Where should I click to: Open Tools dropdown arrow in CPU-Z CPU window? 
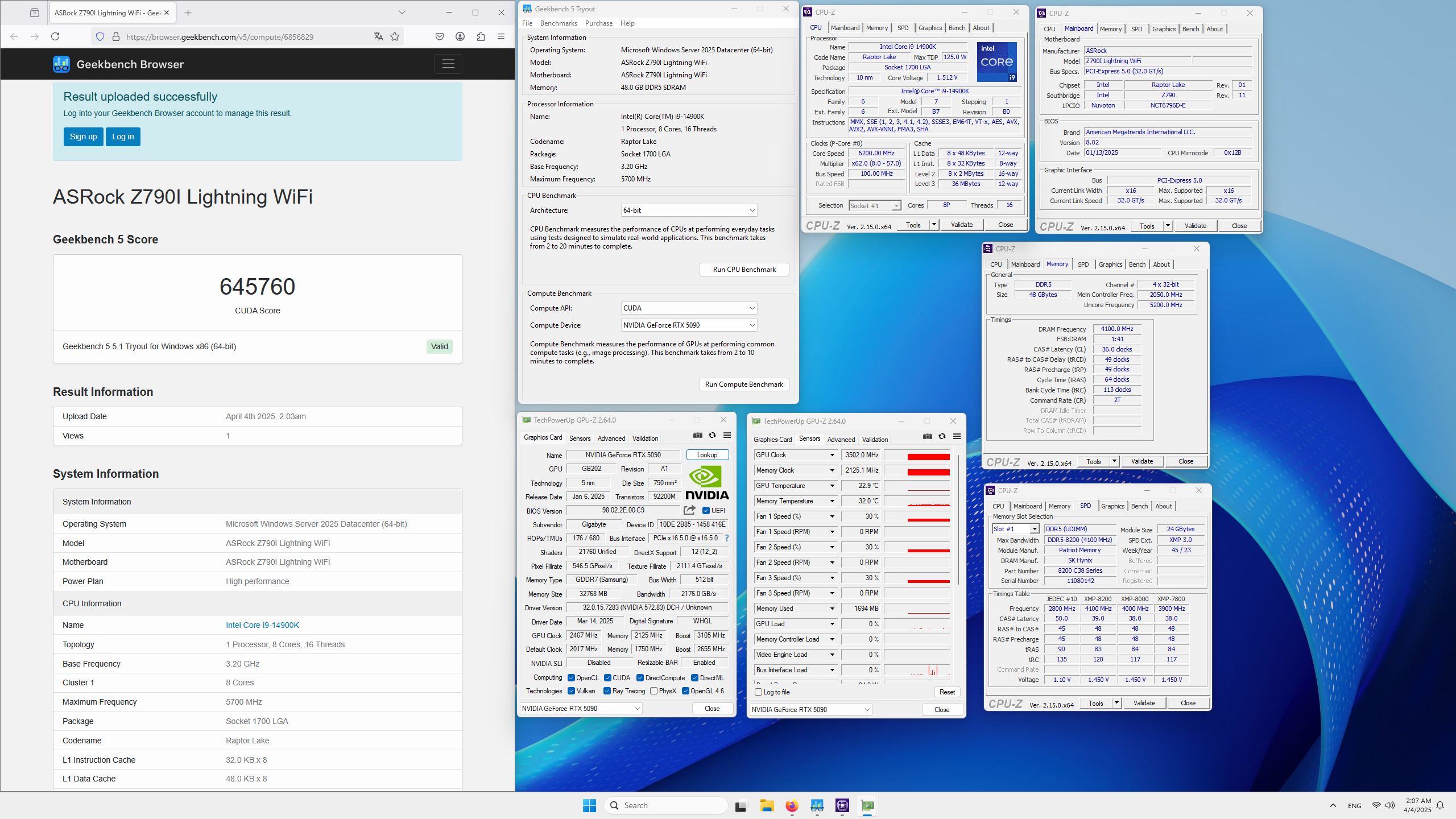tap(933, 225)
